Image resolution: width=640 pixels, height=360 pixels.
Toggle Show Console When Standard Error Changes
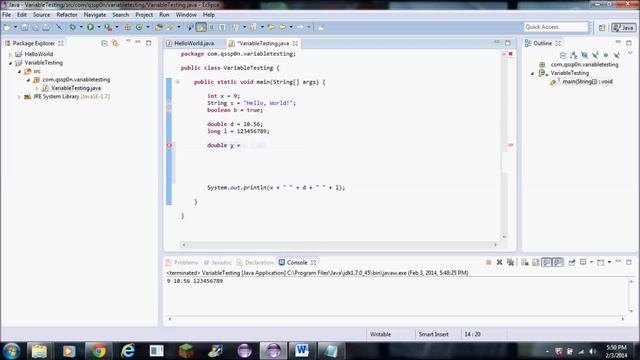(558, 262)
